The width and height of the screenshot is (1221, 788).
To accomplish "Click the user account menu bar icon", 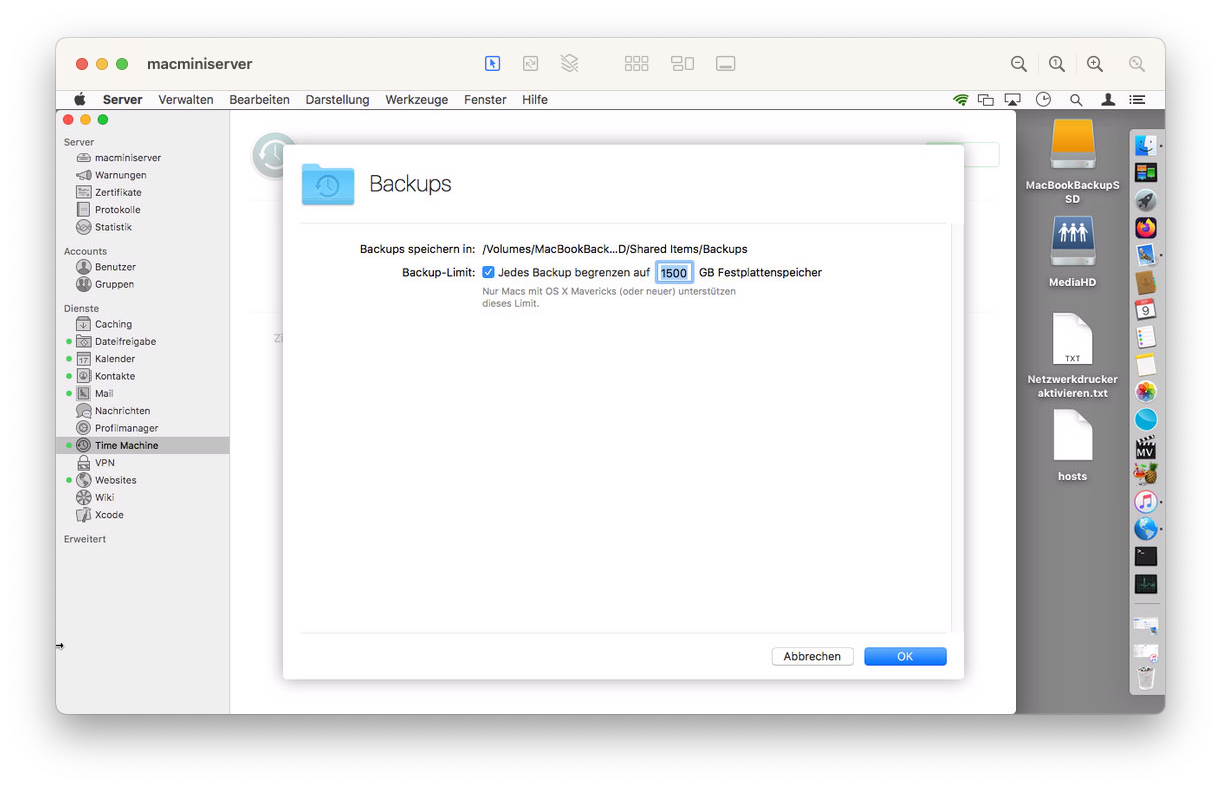I will [x=1108, y=100].
